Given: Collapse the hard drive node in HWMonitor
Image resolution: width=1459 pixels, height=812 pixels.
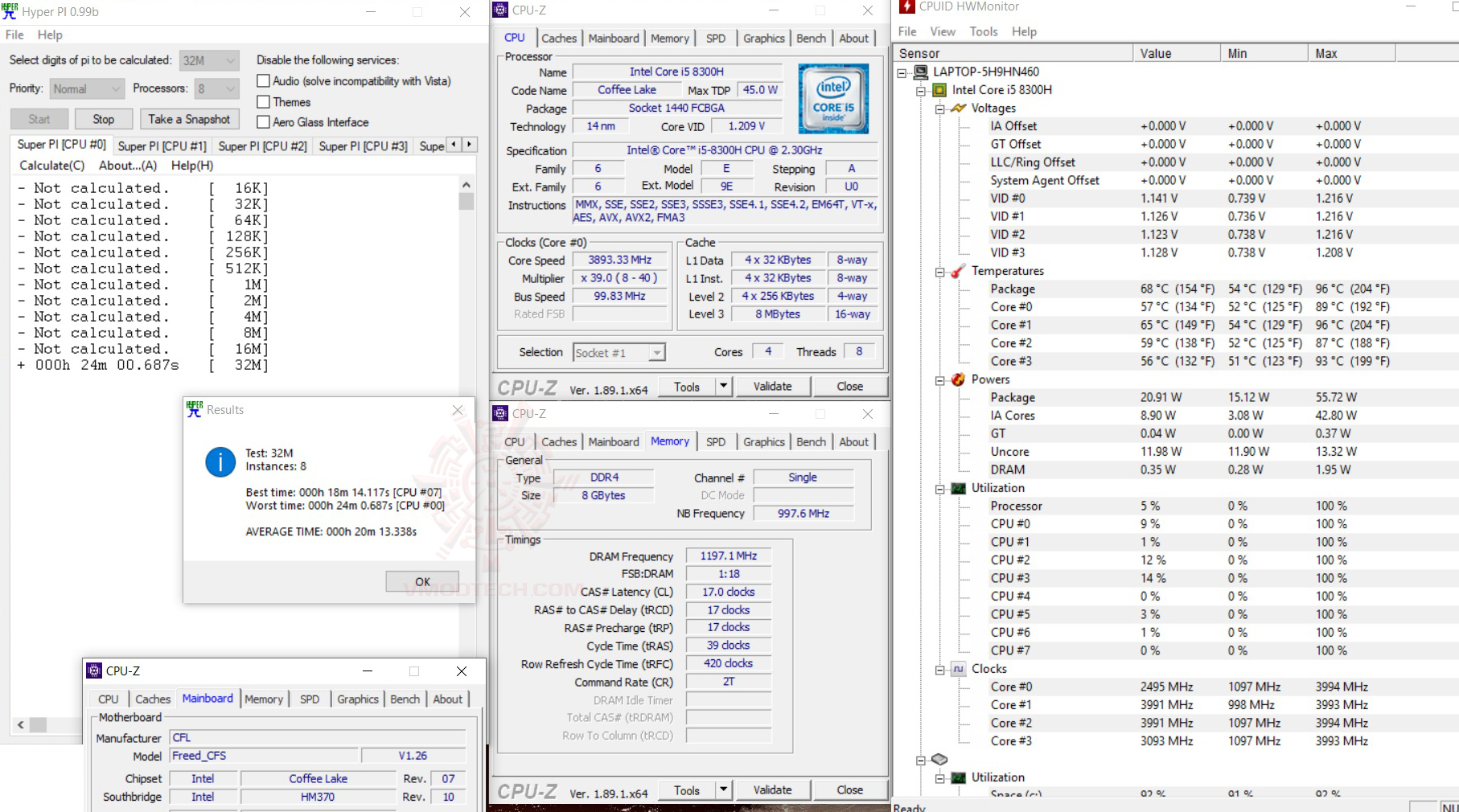Looking at the screenshot, I should (921, 760).
